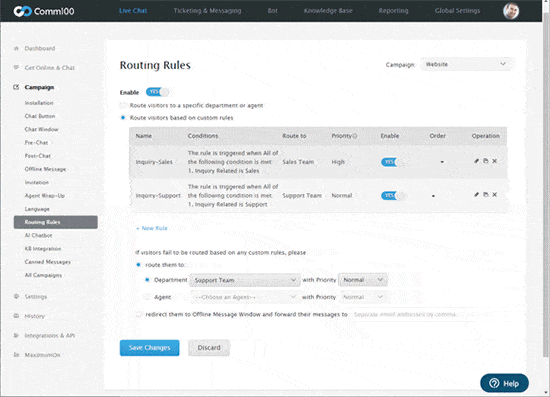Open Language in sidebar
The image size is (550, 397).
pyautogui.click(x=37, y=209)
